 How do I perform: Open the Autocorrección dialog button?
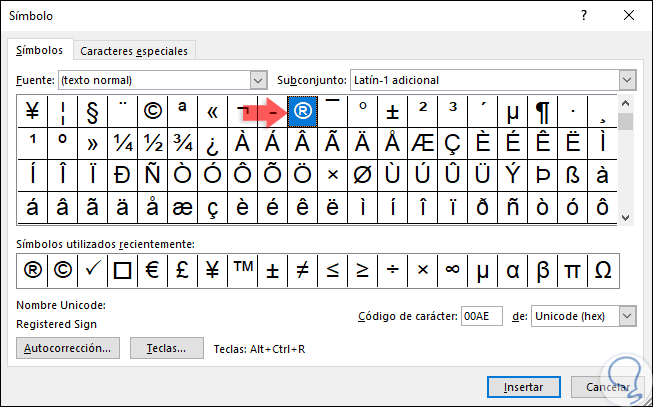tap(69, 348)
